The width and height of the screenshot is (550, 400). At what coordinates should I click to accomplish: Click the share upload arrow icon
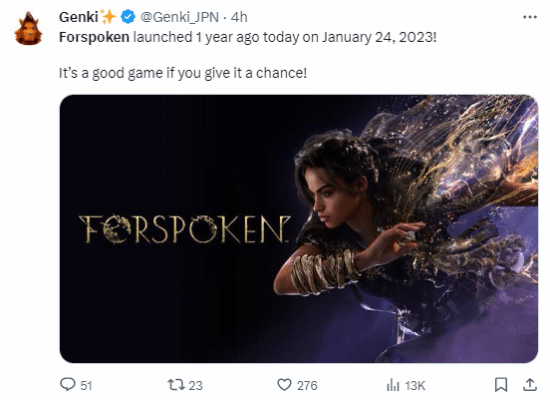point(530,385)
